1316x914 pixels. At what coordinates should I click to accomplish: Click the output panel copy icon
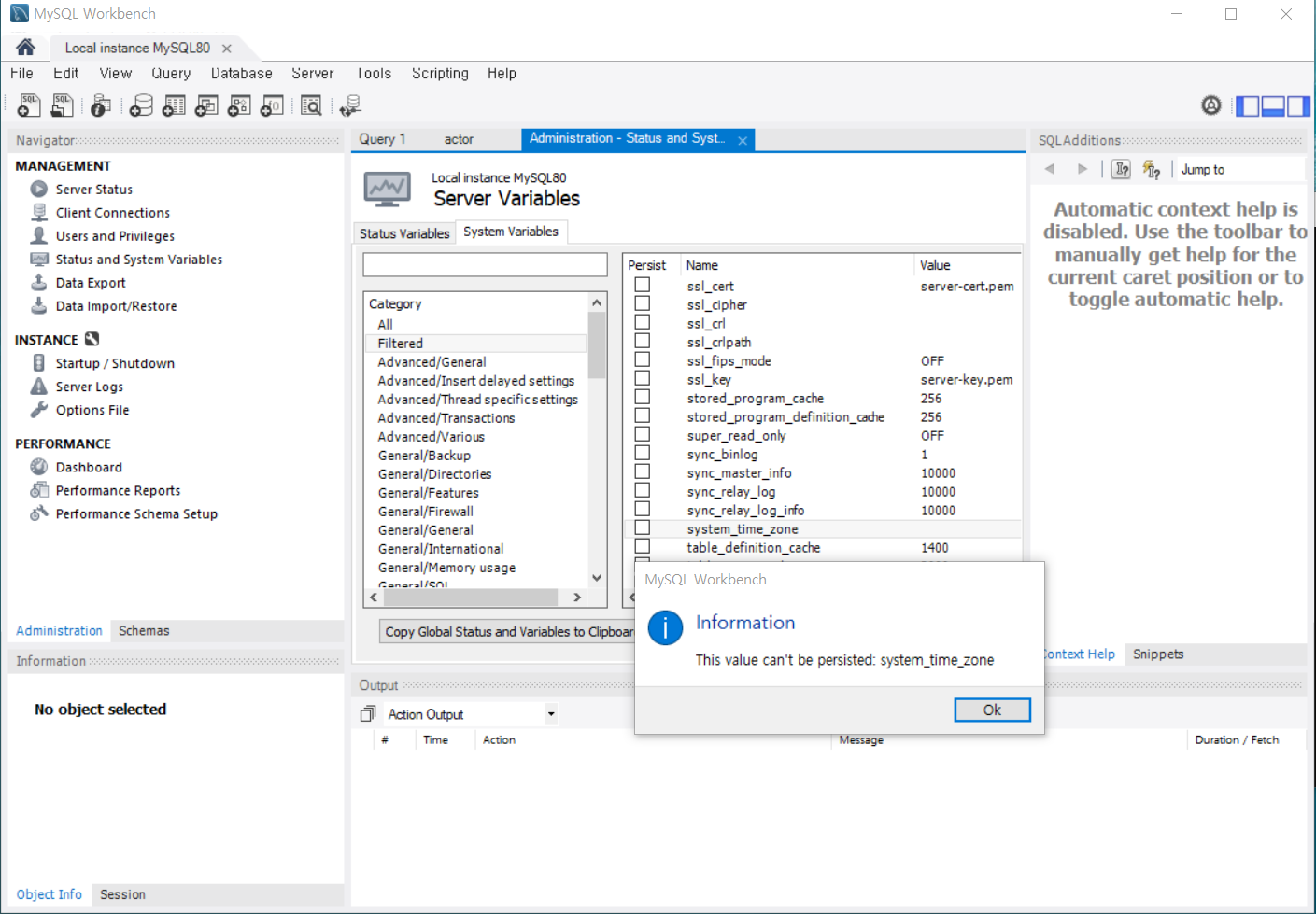[367, 714]
